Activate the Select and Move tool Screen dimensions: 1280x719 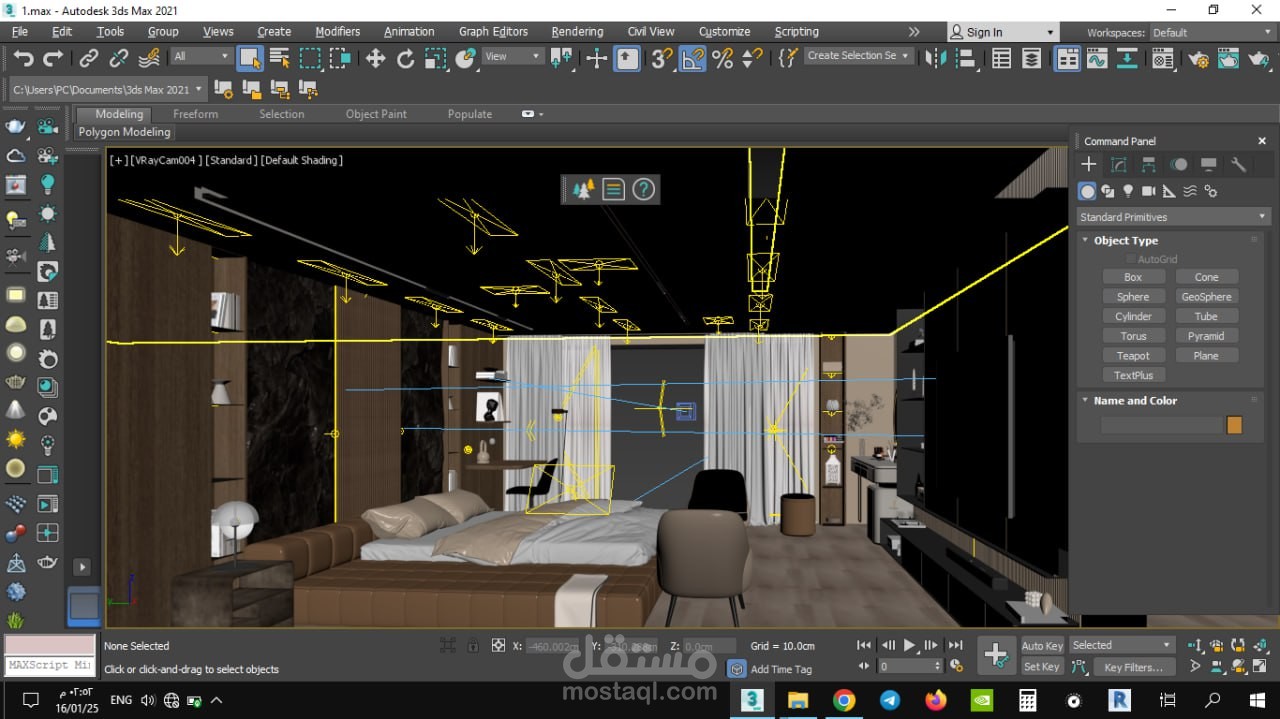[x=375, y=58]
